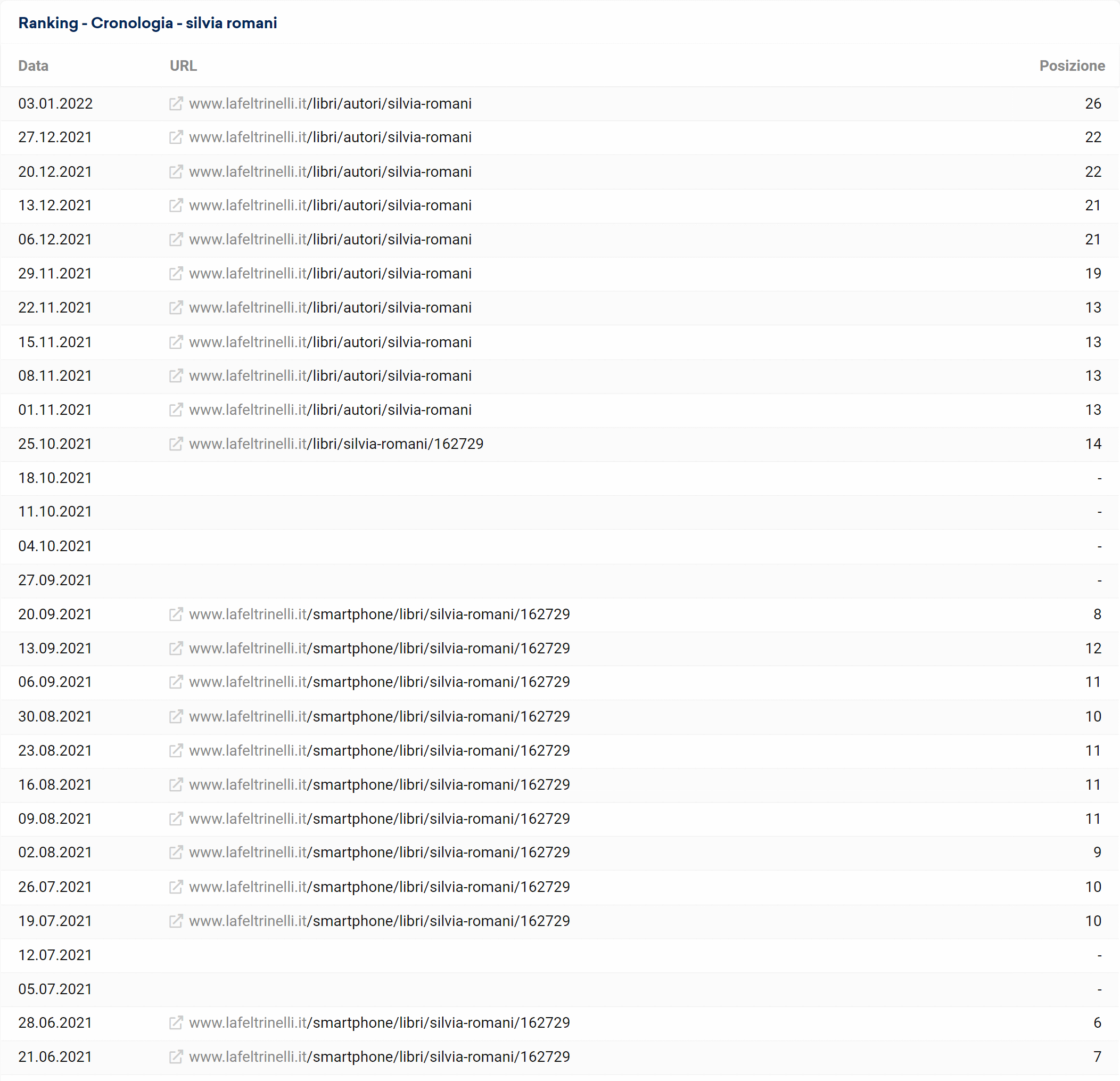Open the autori/silvia-romani URL dated 29.11.2021
Screen dimensions: 1120x1081
coord(330,273)
